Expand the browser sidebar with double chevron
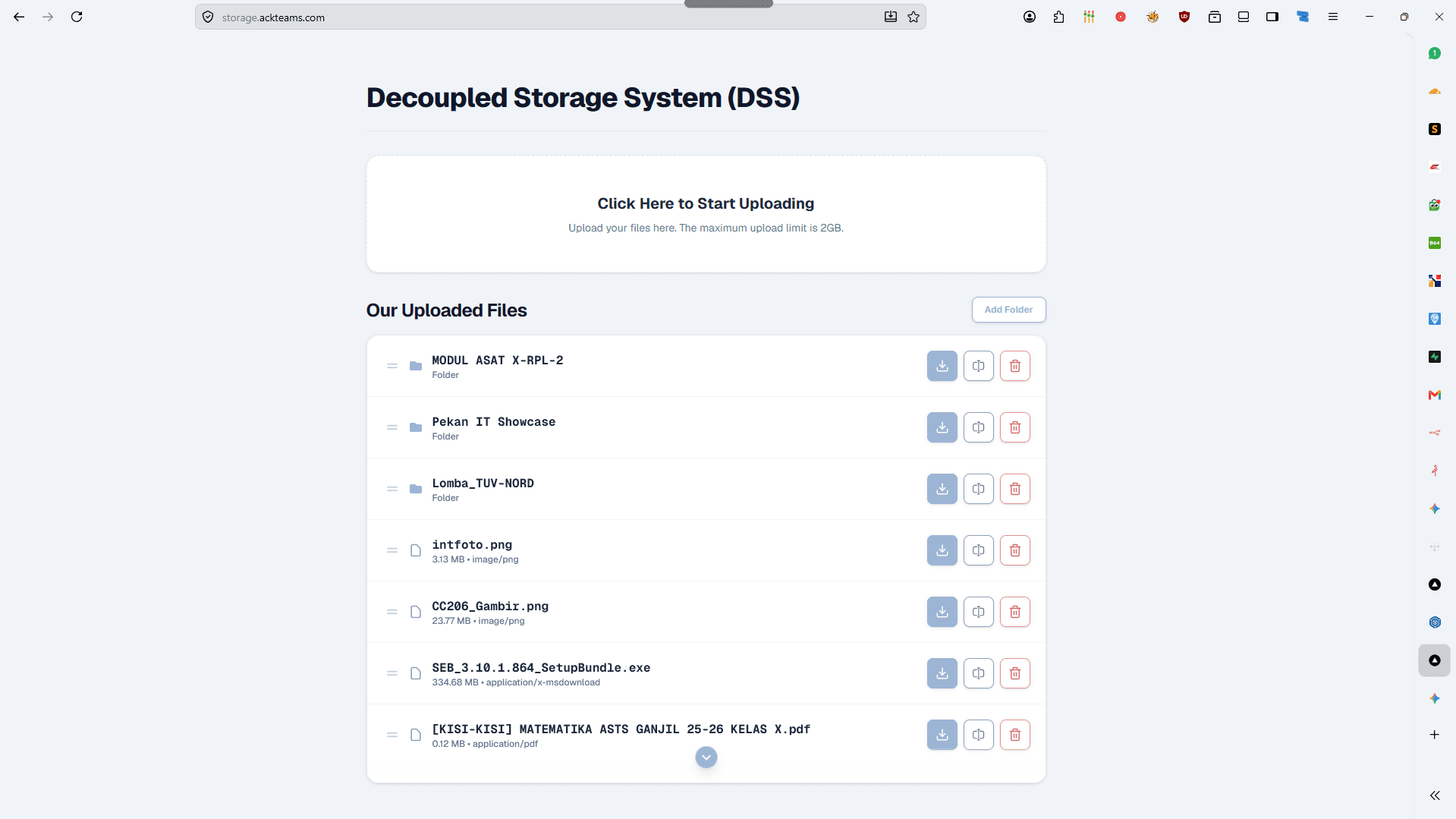This screenshot has width=1456, height=819. click(x=1434, y=795)
